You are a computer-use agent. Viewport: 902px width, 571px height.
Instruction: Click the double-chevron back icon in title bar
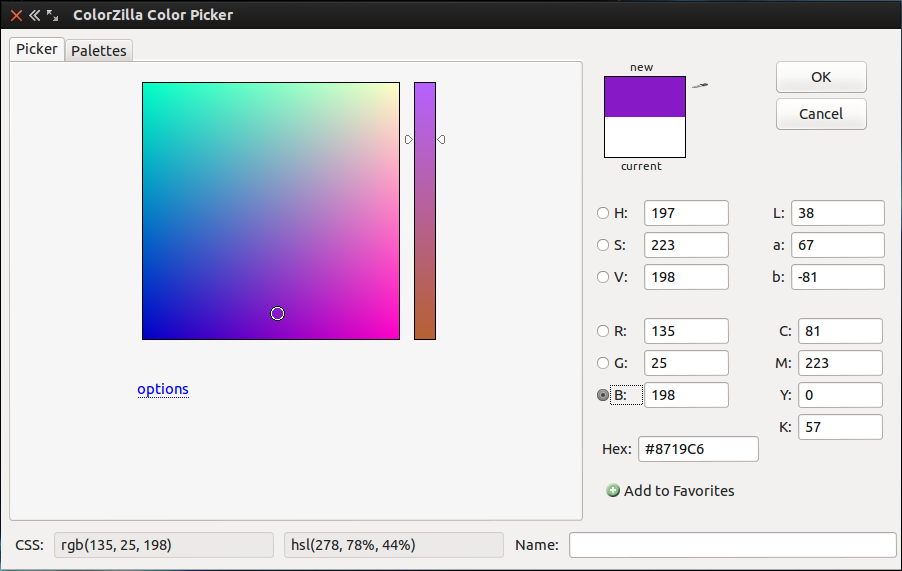tap(35, 15)
